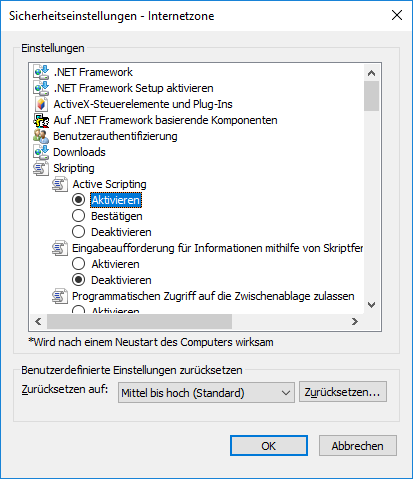Select the Benutzerauthentifizierung tree item
Viewport: 413px width, 479px height.
(x=115, y=136)
